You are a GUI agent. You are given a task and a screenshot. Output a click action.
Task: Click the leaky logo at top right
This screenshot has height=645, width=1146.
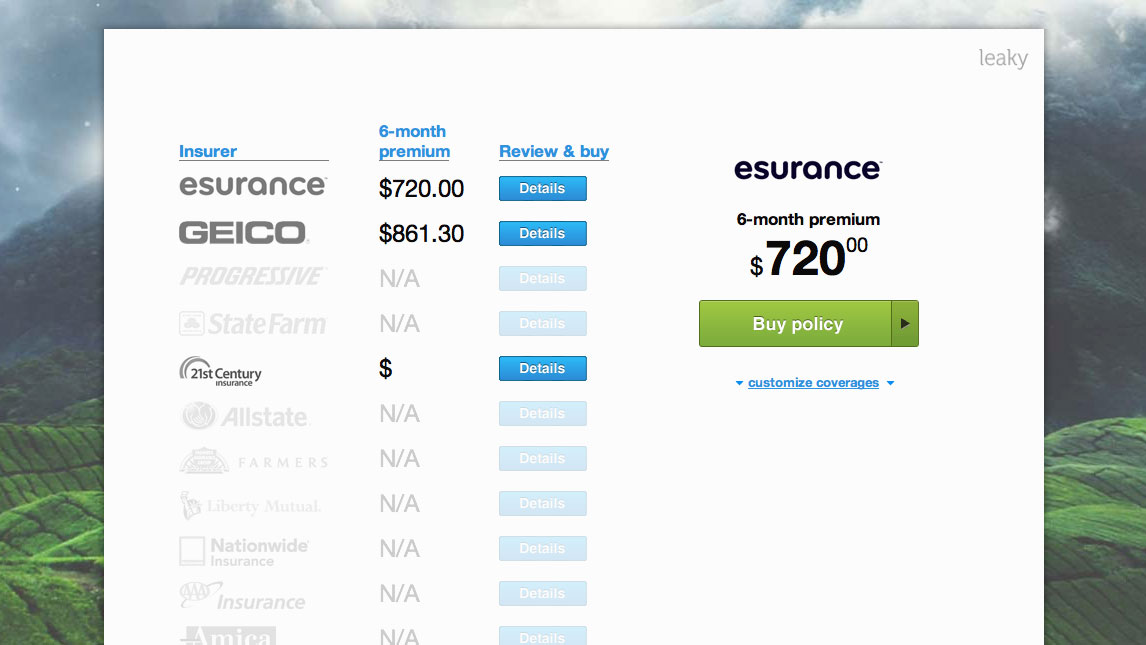click(x=1003, y=58)
